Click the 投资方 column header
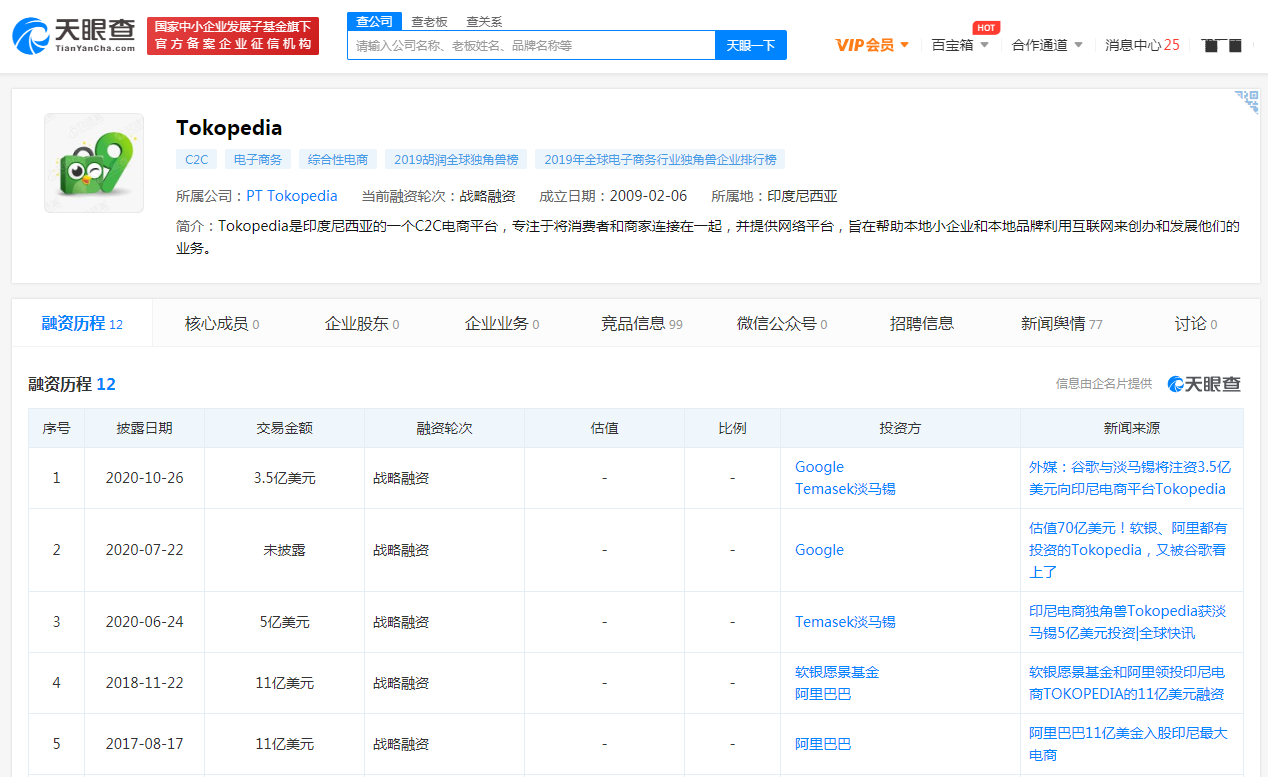1268x777 pixels. [900, 428]
